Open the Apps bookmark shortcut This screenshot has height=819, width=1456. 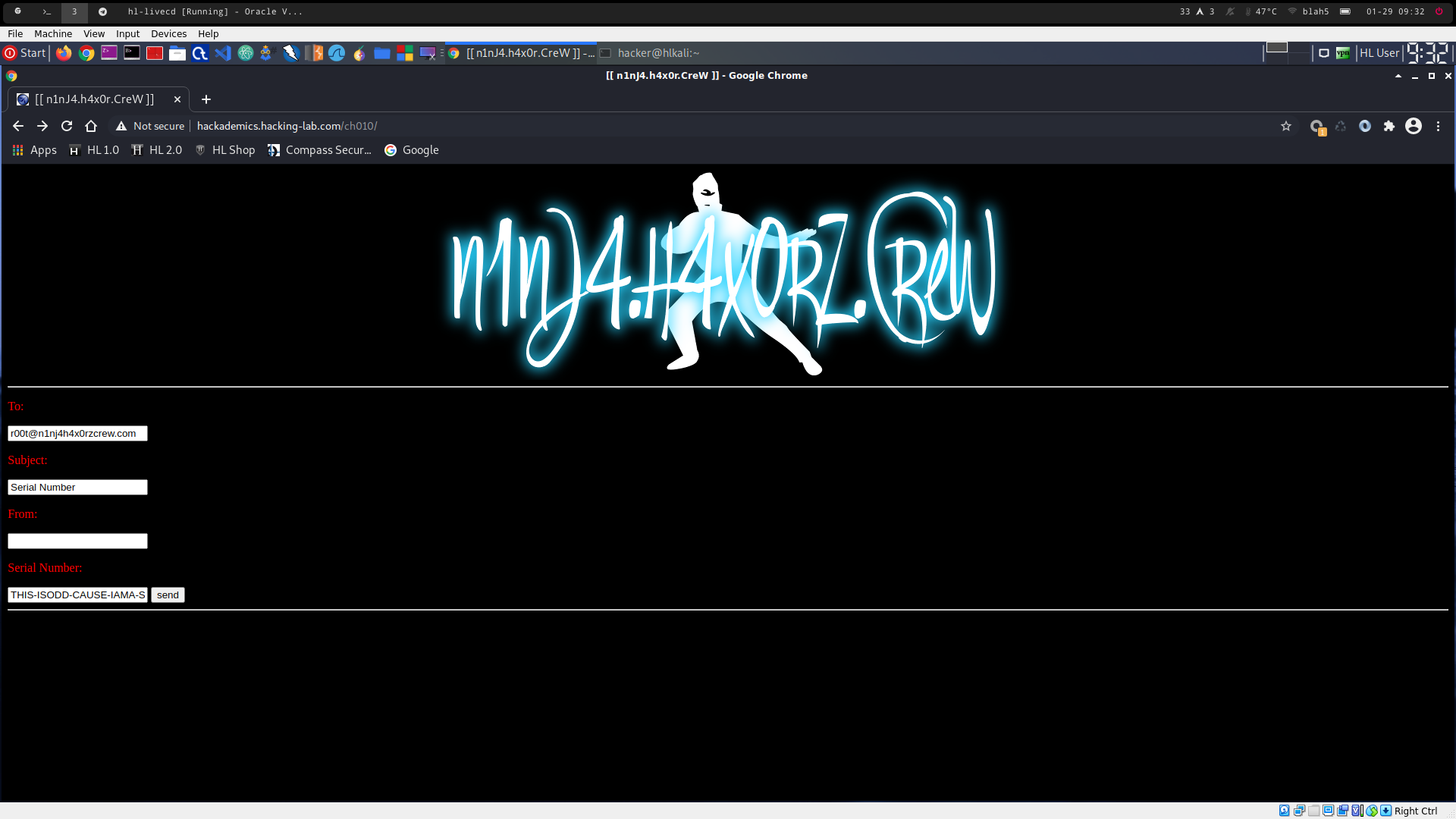coord(34,150)
